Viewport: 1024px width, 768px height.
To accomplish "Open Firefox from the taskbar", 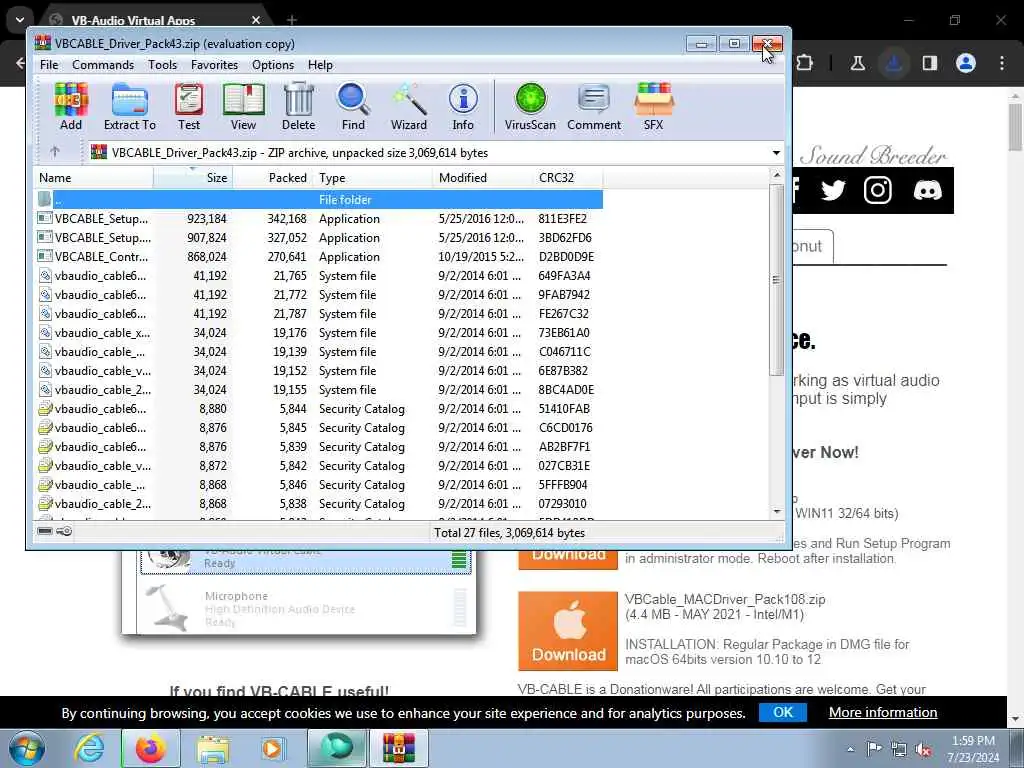I will (150, 748).
